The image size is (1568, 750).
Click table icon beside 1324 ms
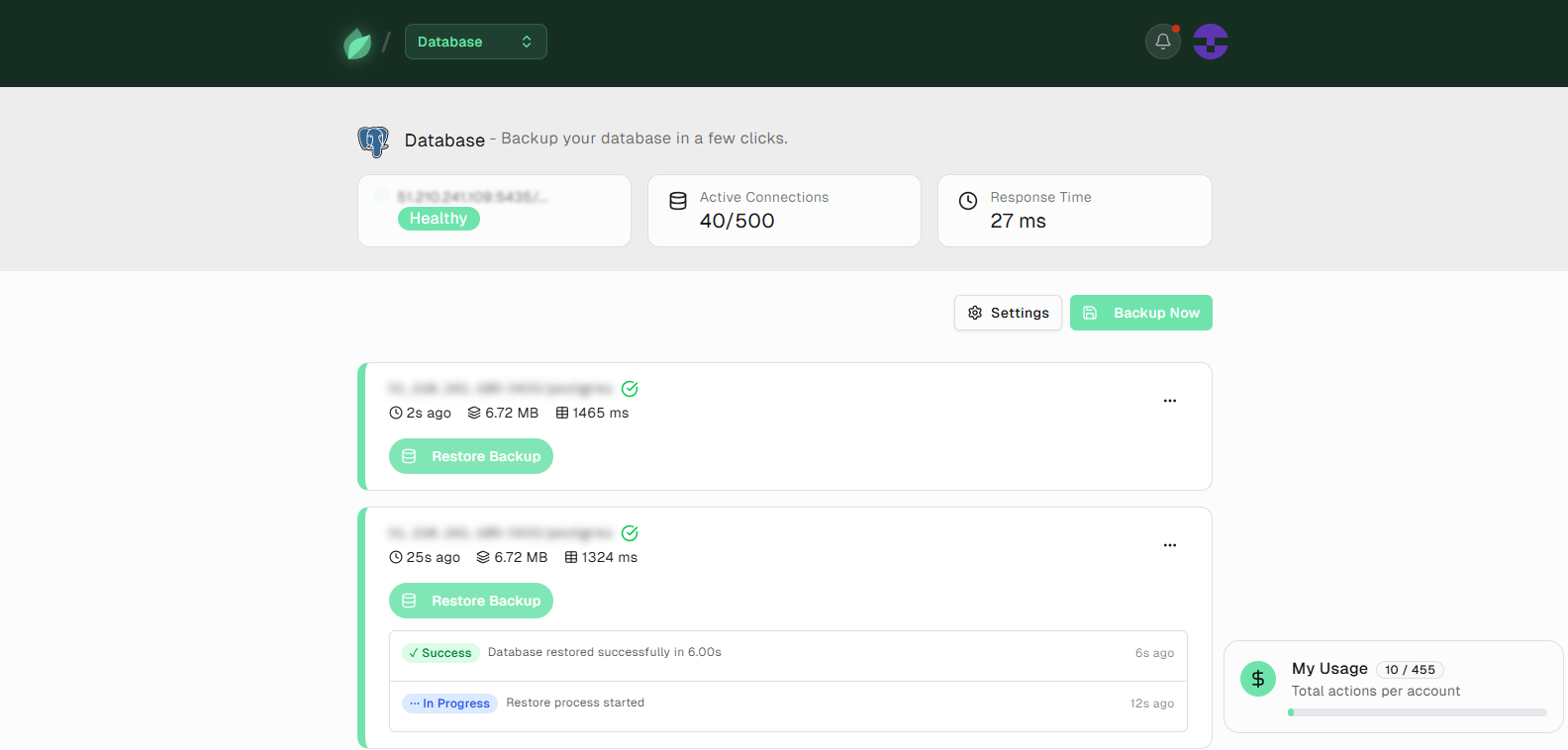571,557
